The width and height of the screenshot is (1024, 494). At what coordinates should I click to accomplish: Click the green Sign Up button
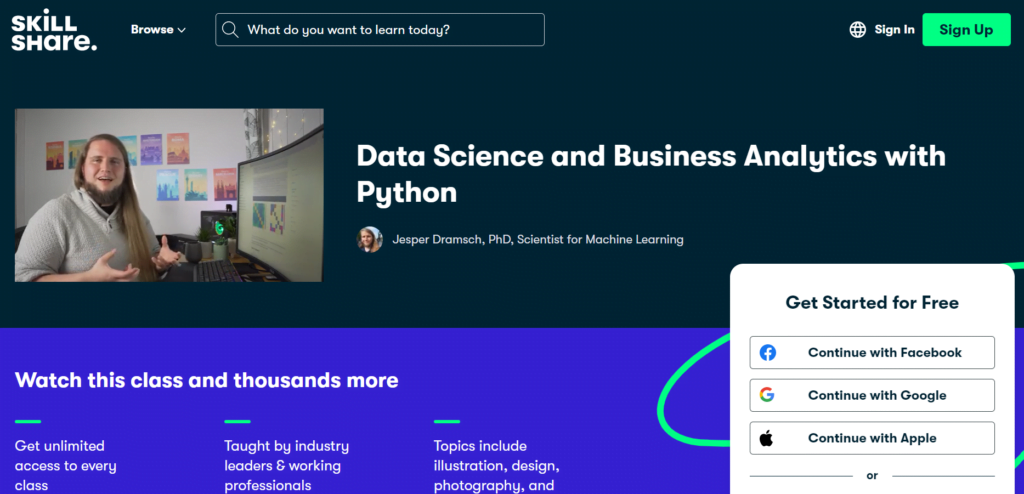[x=966, y=29]
